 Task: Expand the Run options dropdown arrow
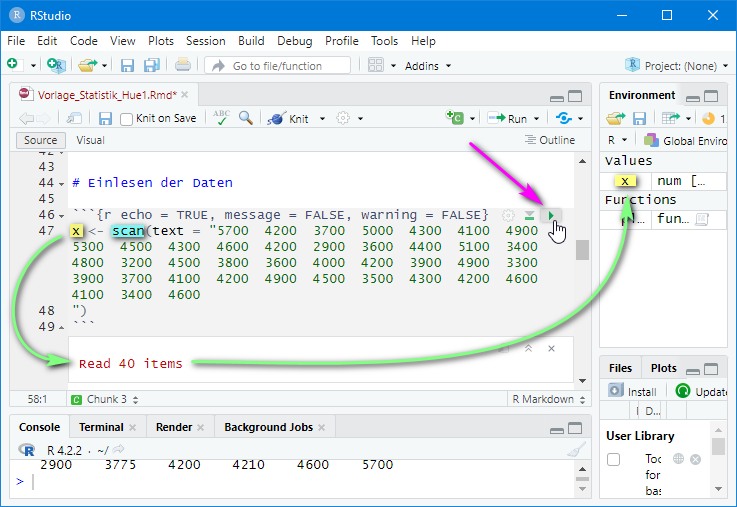click(x=536, y=119)
